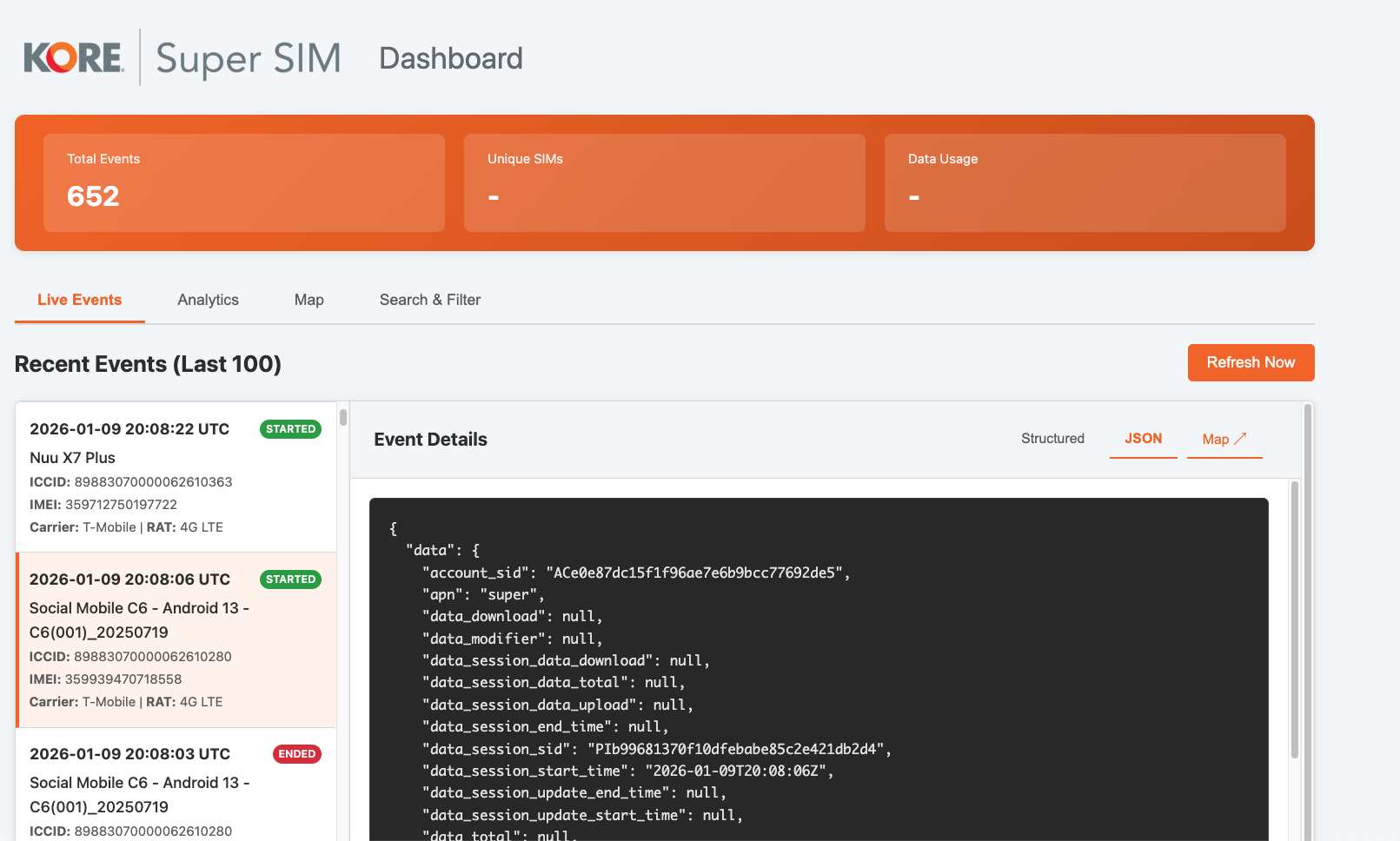This screenshot has height=841, width=1400.
Task: Click the "account_sid" line in JSON
Action: tap(636, 573)
